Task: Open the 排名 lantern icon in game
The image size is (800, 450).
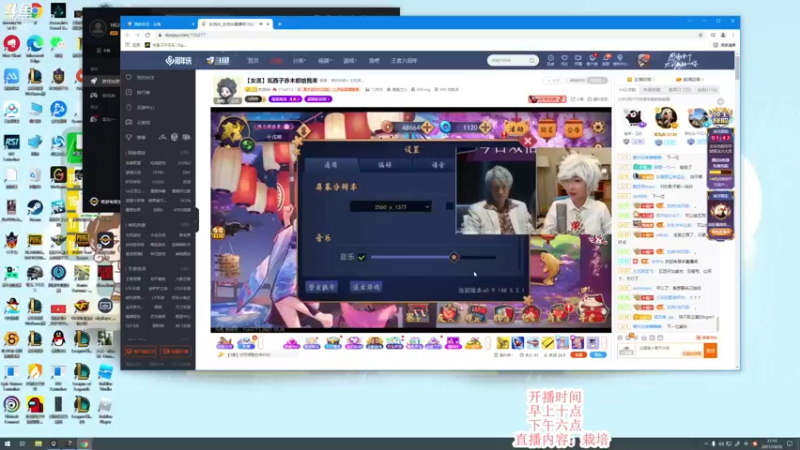Action: coord(546,130)
